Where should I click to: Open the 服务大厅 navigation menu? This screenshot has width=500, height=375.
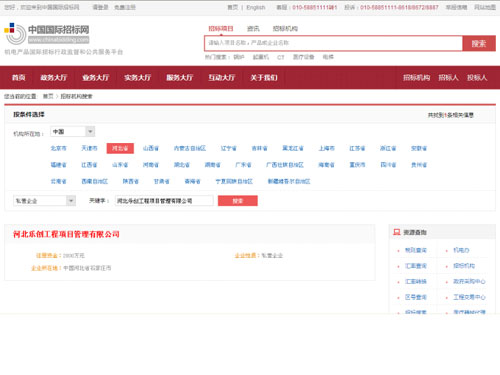180,78
